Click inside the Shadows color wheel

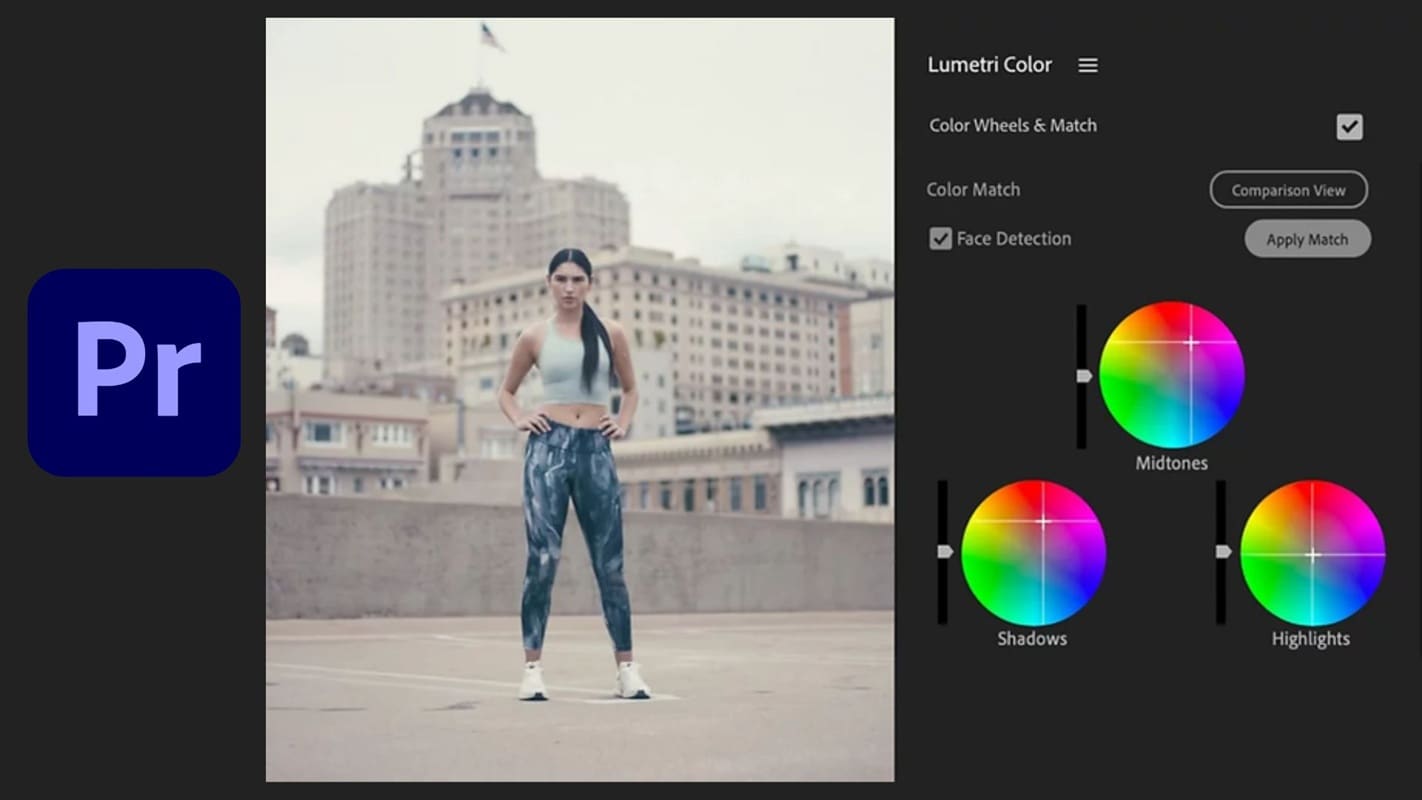(x=1032, y=553)
